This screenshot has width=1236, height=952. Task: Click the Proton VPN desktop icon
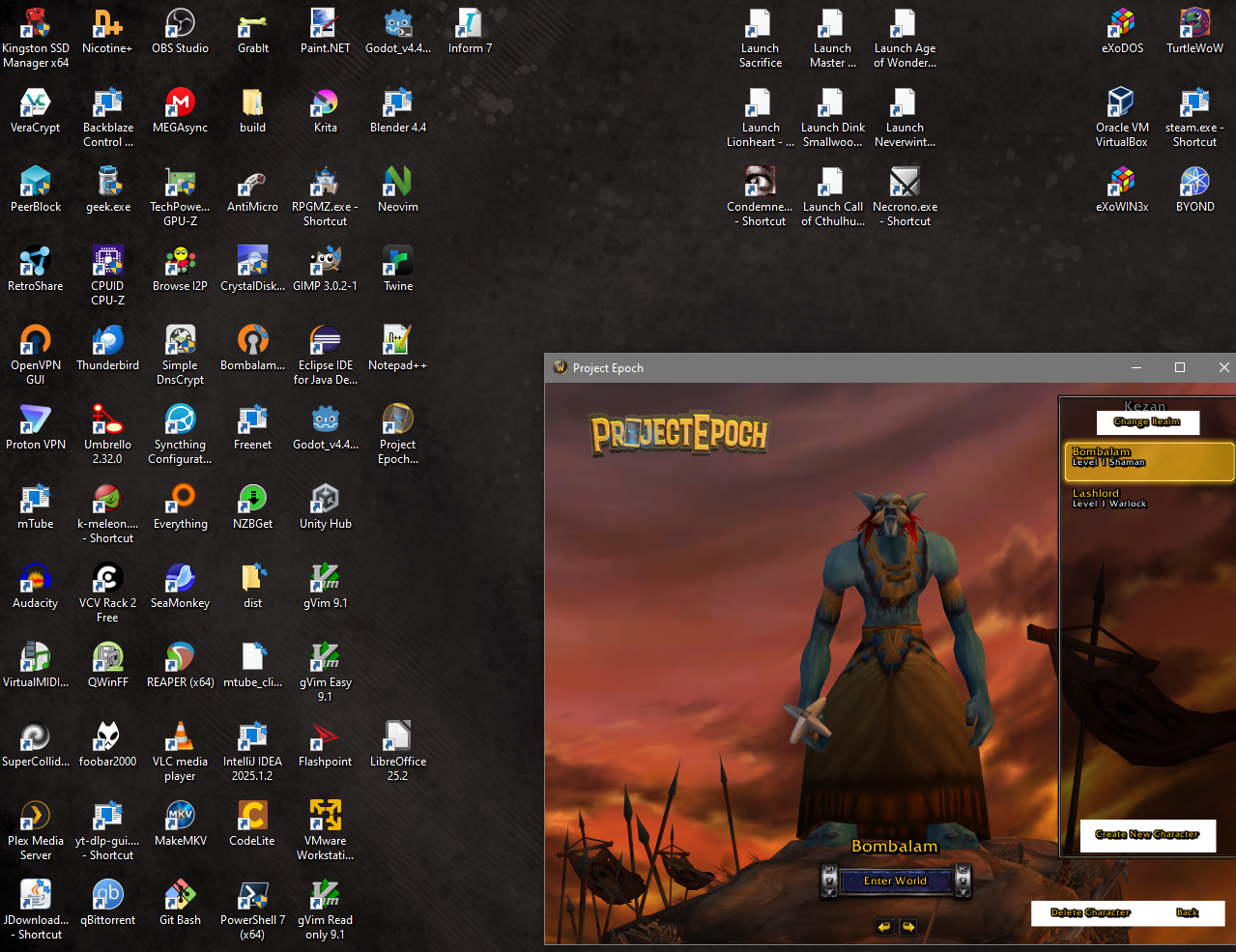click(36, 428)
